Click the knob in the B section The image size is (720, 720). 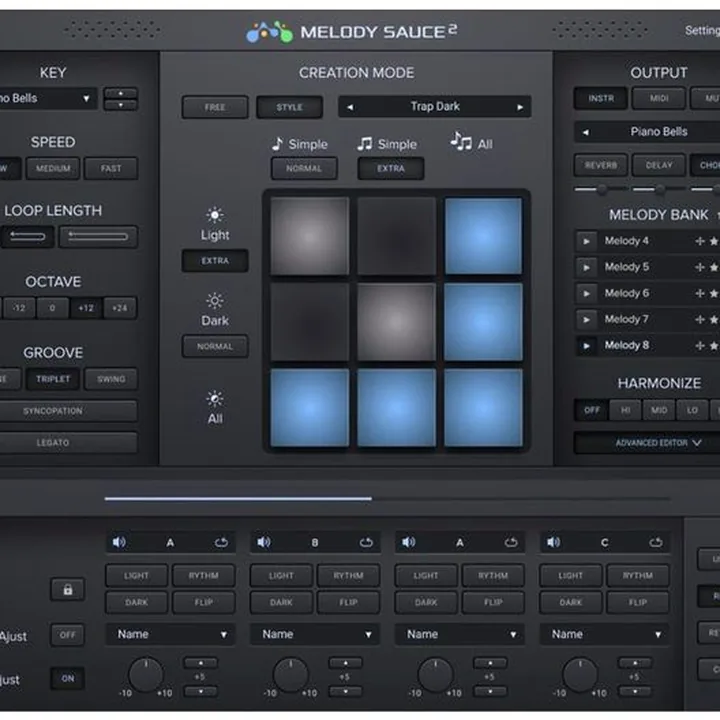coord(290,675)
